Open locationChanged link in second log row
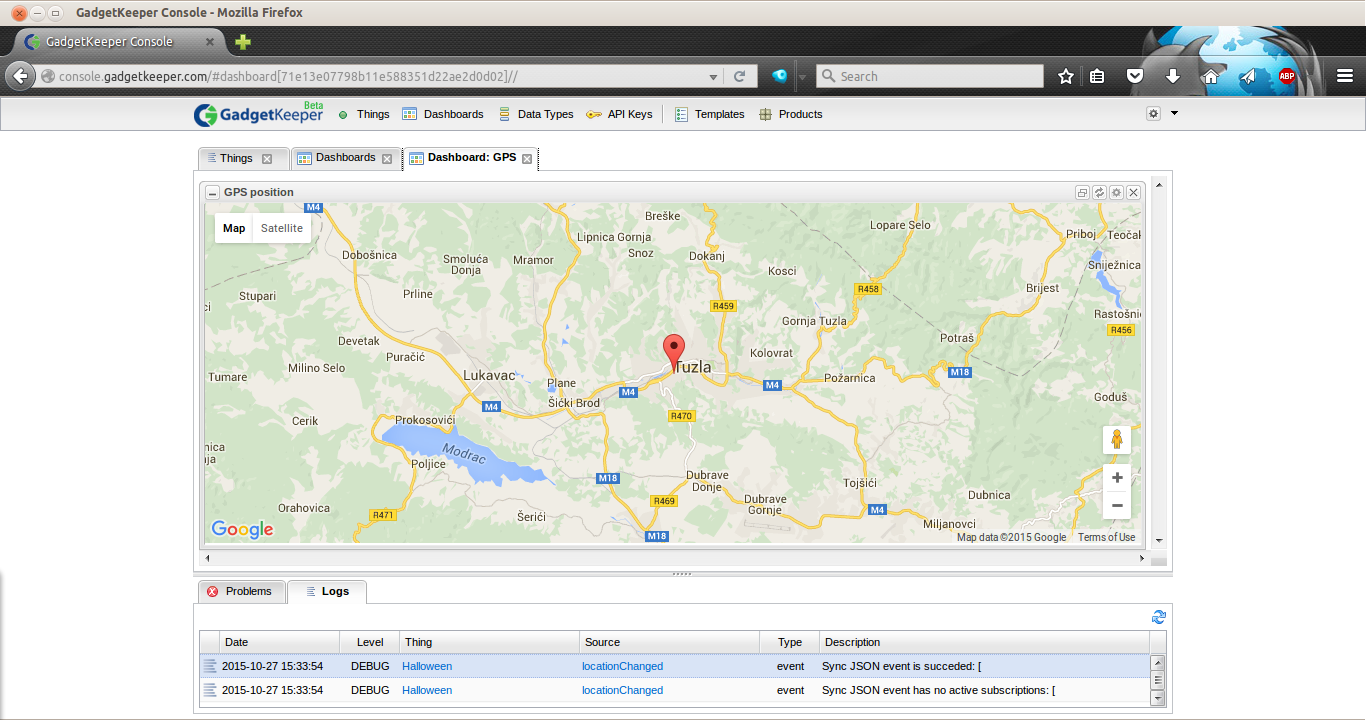This screenshot has width=1366, height=720. [622, 690]
